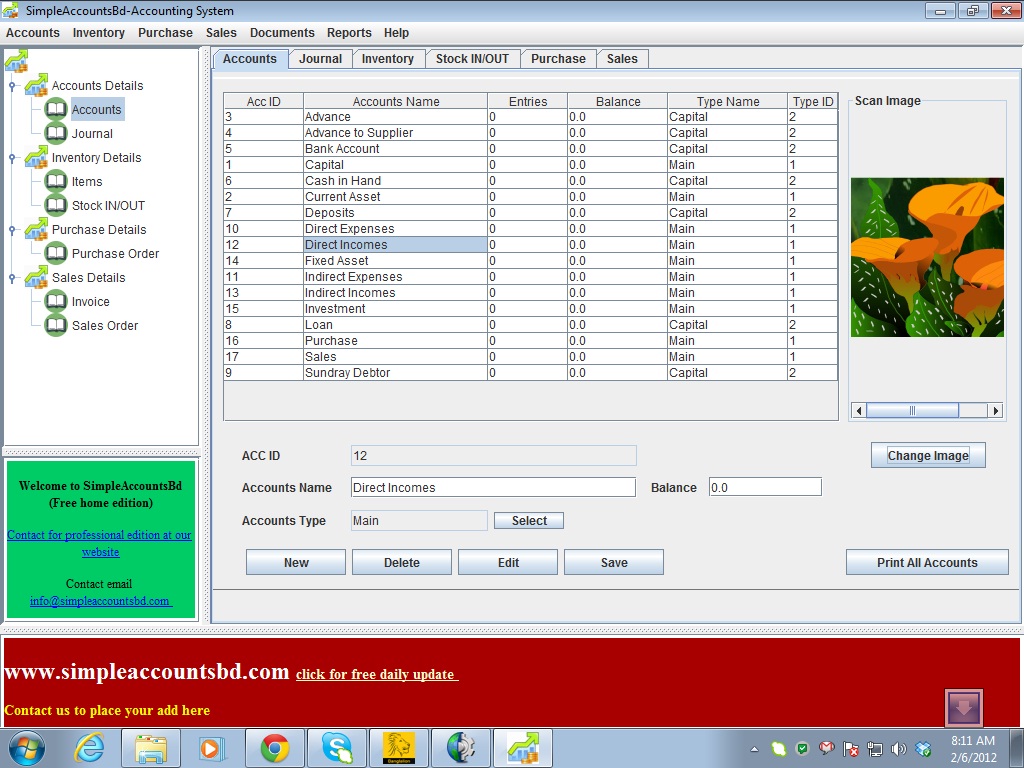Collapse the Inventory Details tree node

click(12, 158)
